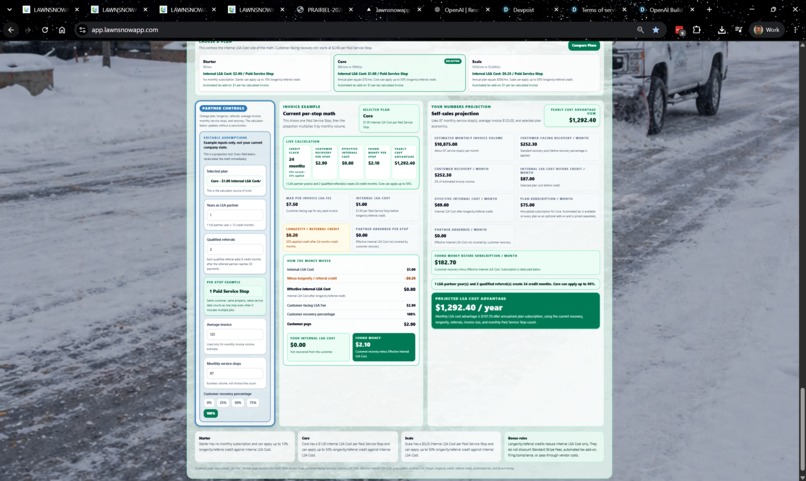Click the Qualified referrals input field
The image size is (806, 481).
tap(235, 249)
